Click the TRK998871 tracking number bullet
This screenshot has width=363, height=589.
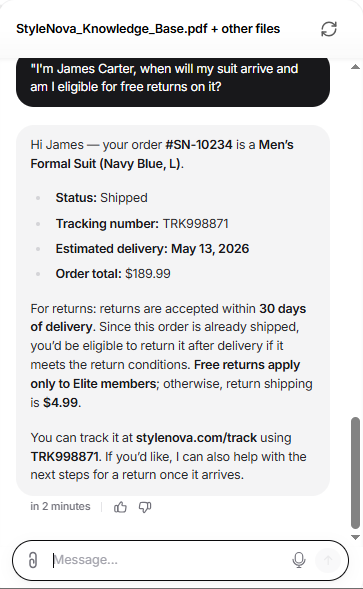tap(142, 224)
